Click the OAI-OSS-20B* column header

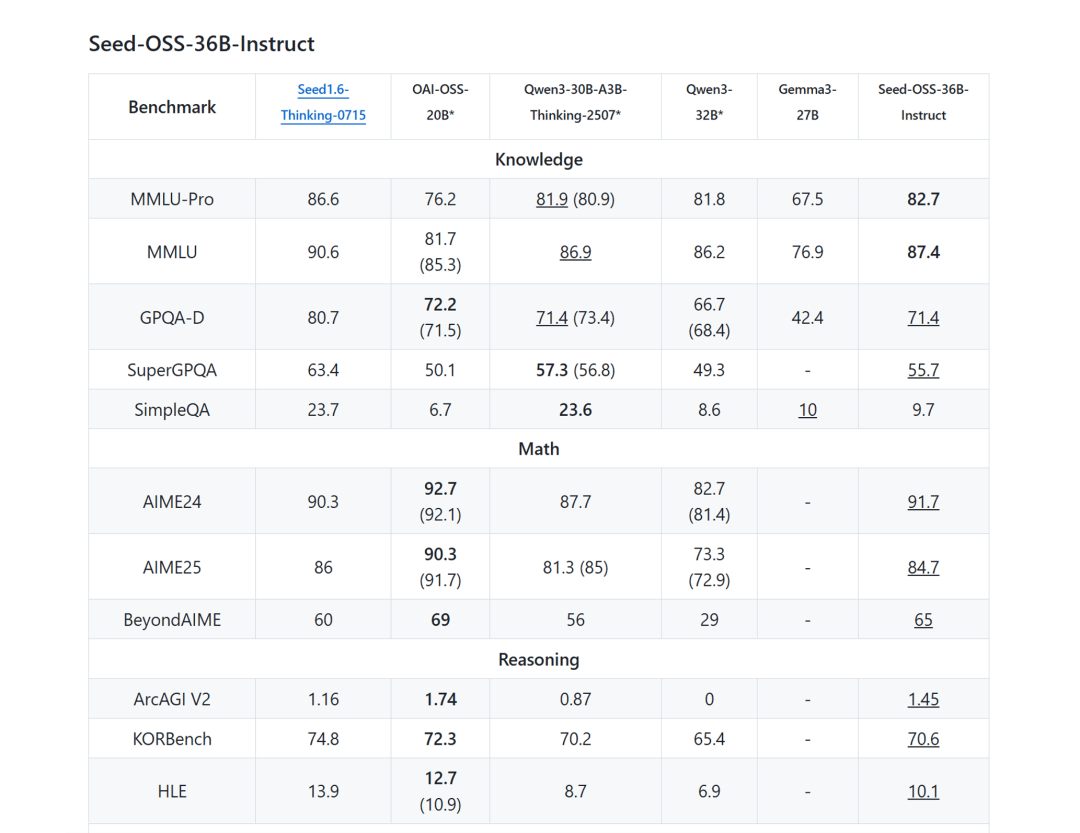440,102
